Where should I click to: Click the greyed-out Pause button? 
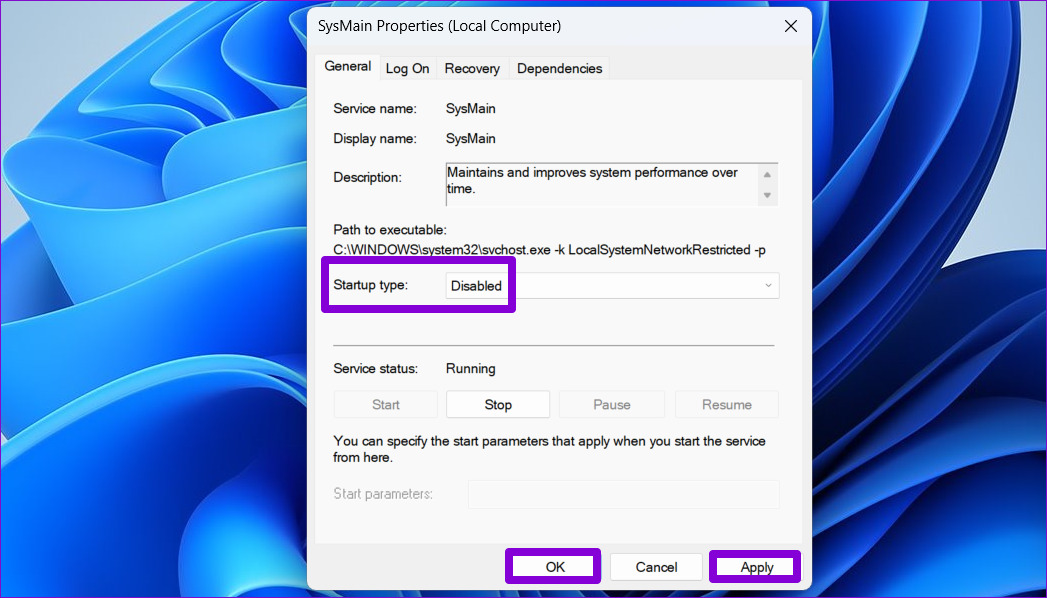612,404
